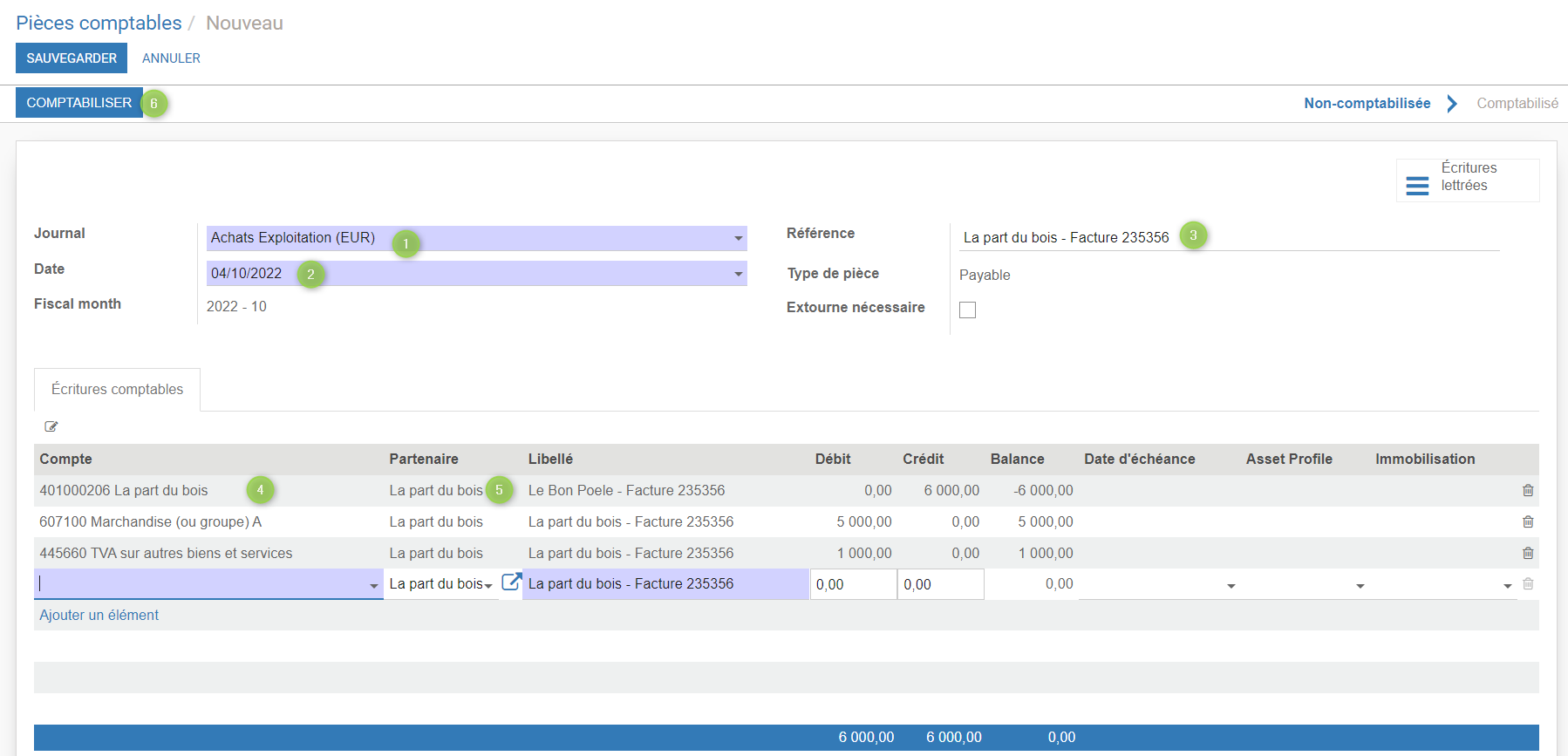Toggle Extourne nécessaire checkbox

coord(967,310)
